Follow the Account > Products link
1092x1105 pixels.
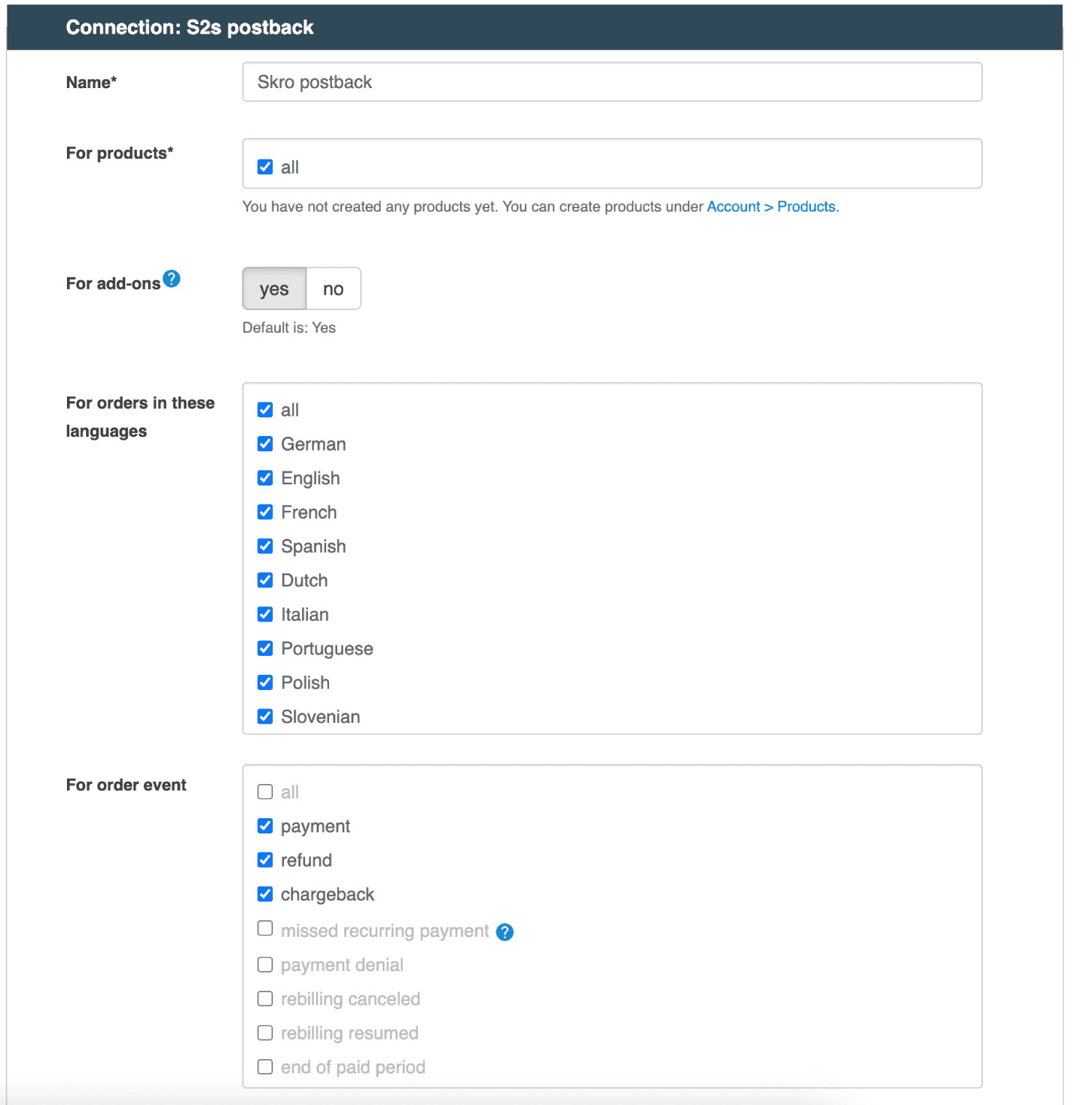(x=771, y=207)
